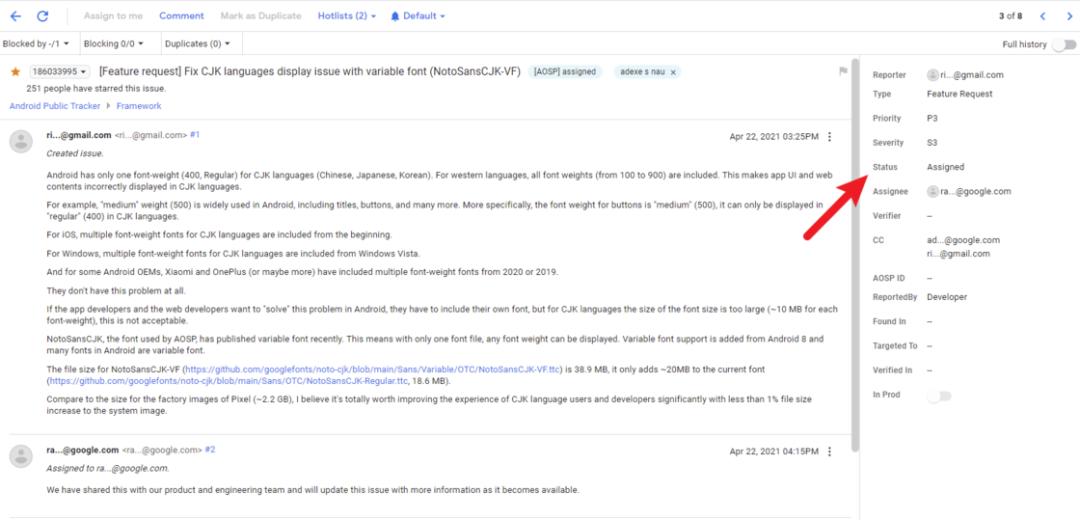1080x520 pixels.
Task: Expand the Hotlists (2) dropdown
Action: 346,16
